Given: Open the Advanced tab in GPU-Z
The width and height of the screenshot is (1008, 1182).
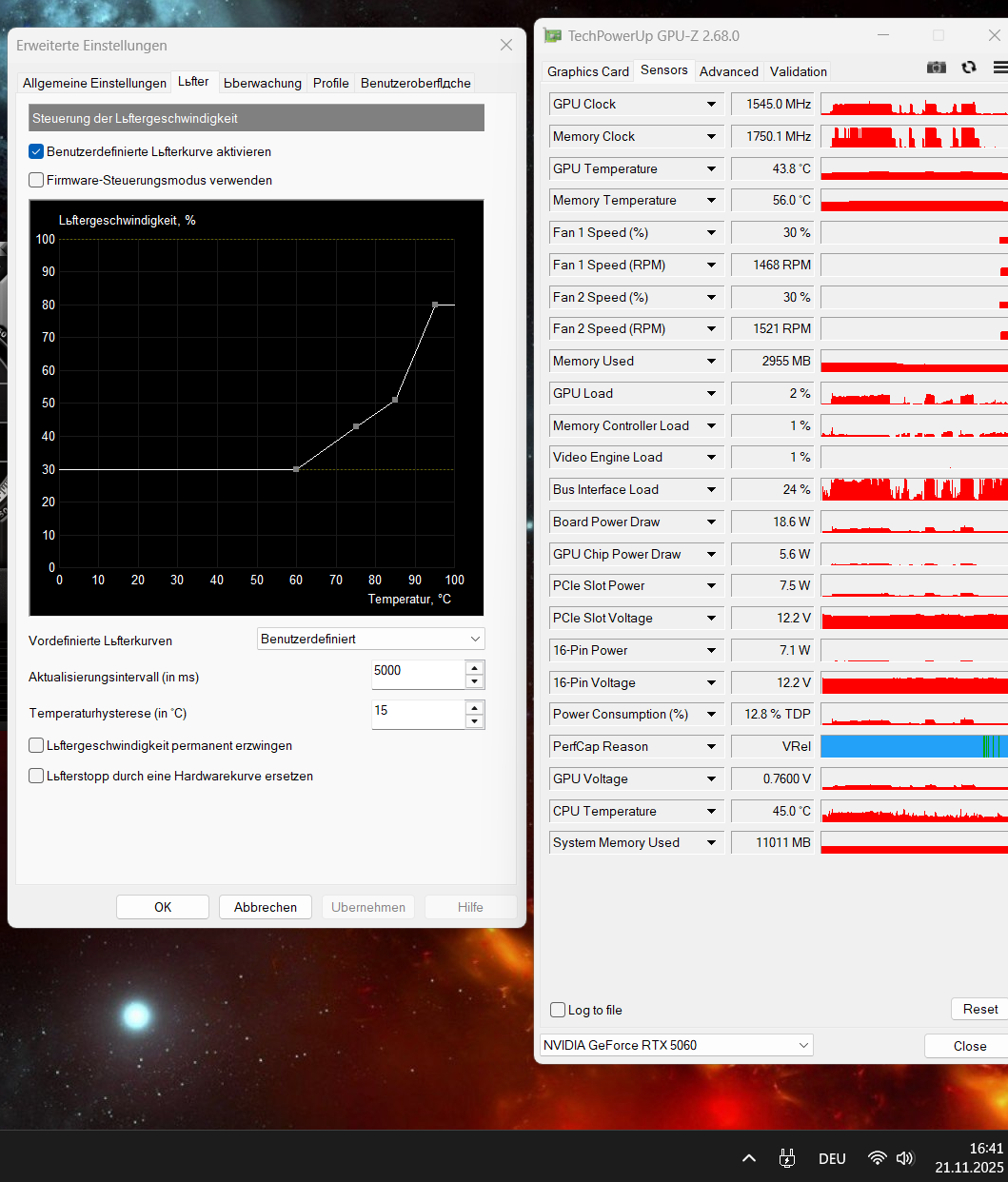Looking at the screenshot, I should 729,71.
